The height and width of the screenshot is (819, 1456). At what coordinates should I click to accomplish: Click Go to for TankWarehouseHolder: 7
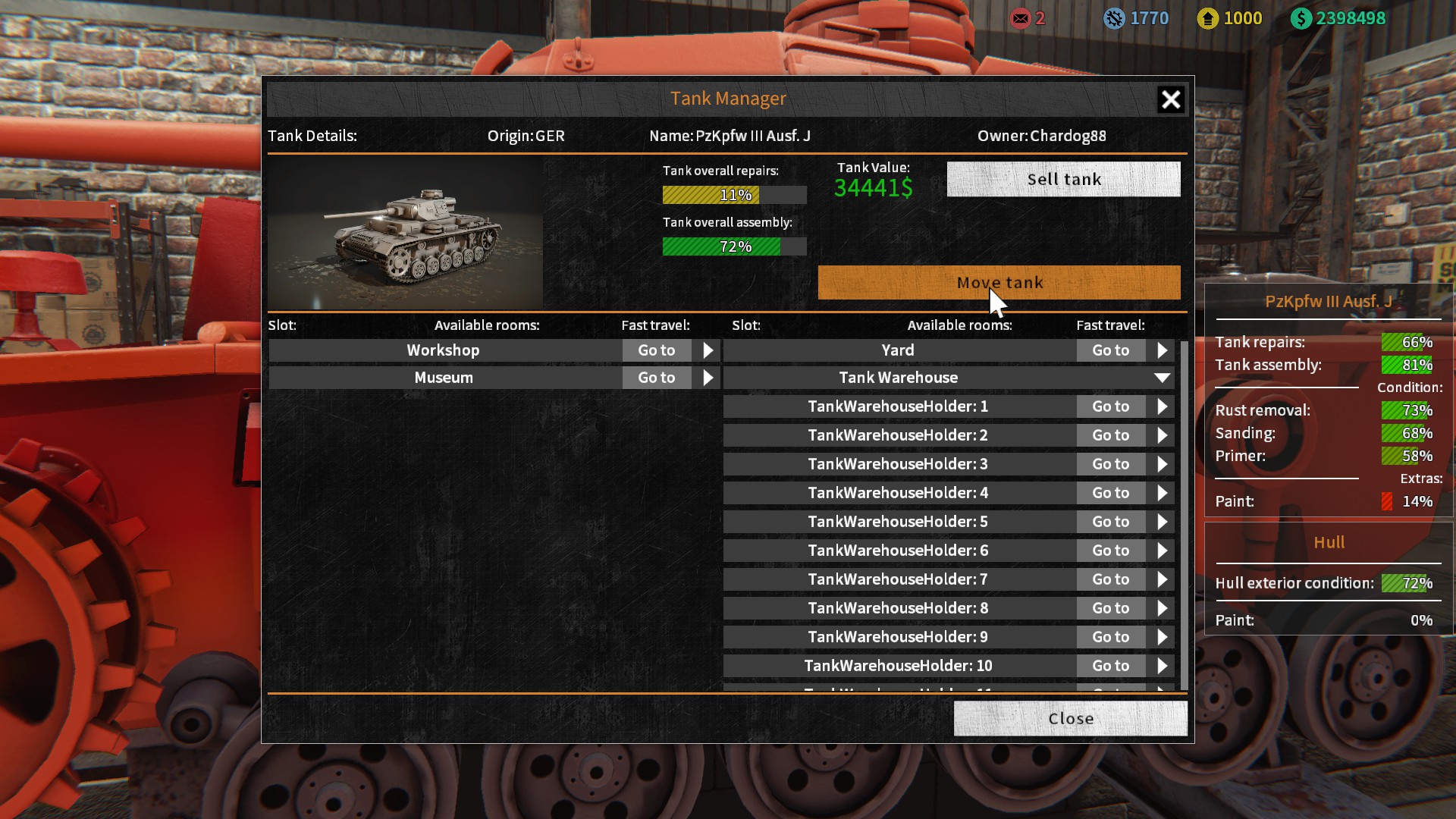tap(1111, 579)
